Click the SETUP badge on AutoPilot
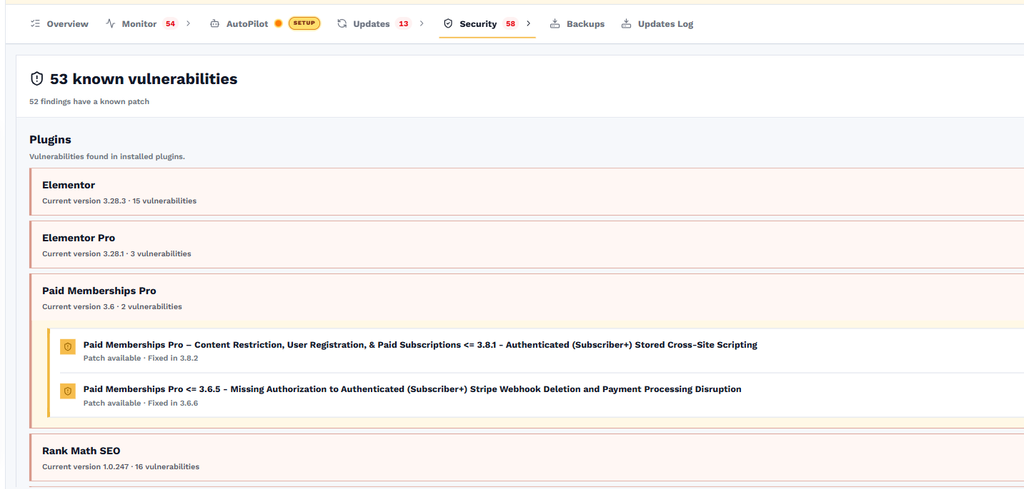Image resolution: width=1024 pixels, height=489 pixels. coord(304,24)
